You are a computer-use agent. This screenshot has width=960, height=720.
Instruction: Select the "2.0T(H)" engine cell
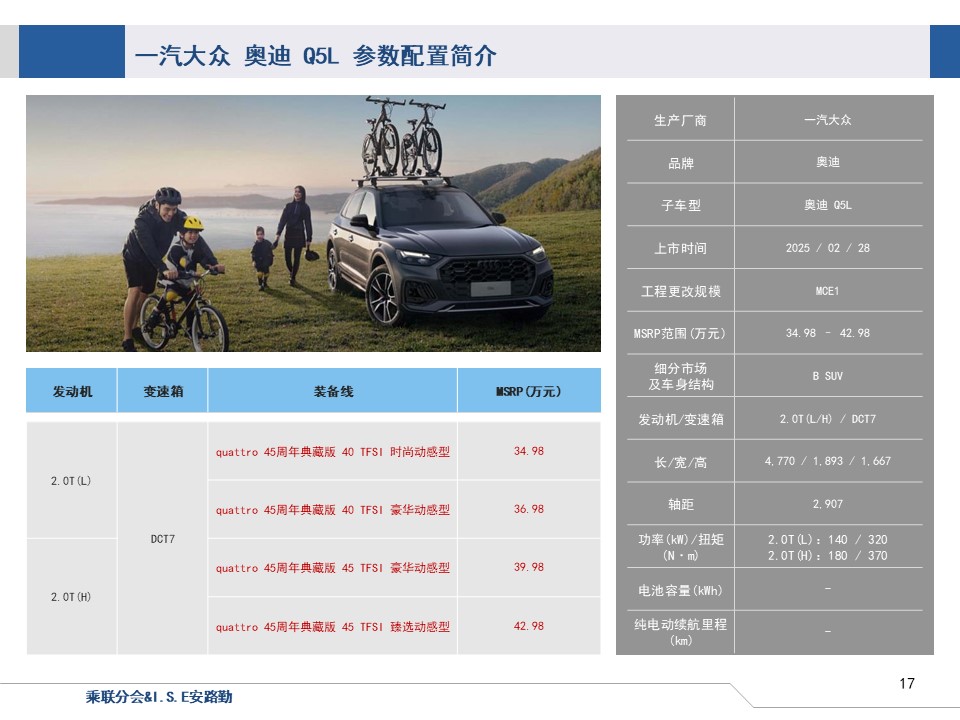(71, 597)
